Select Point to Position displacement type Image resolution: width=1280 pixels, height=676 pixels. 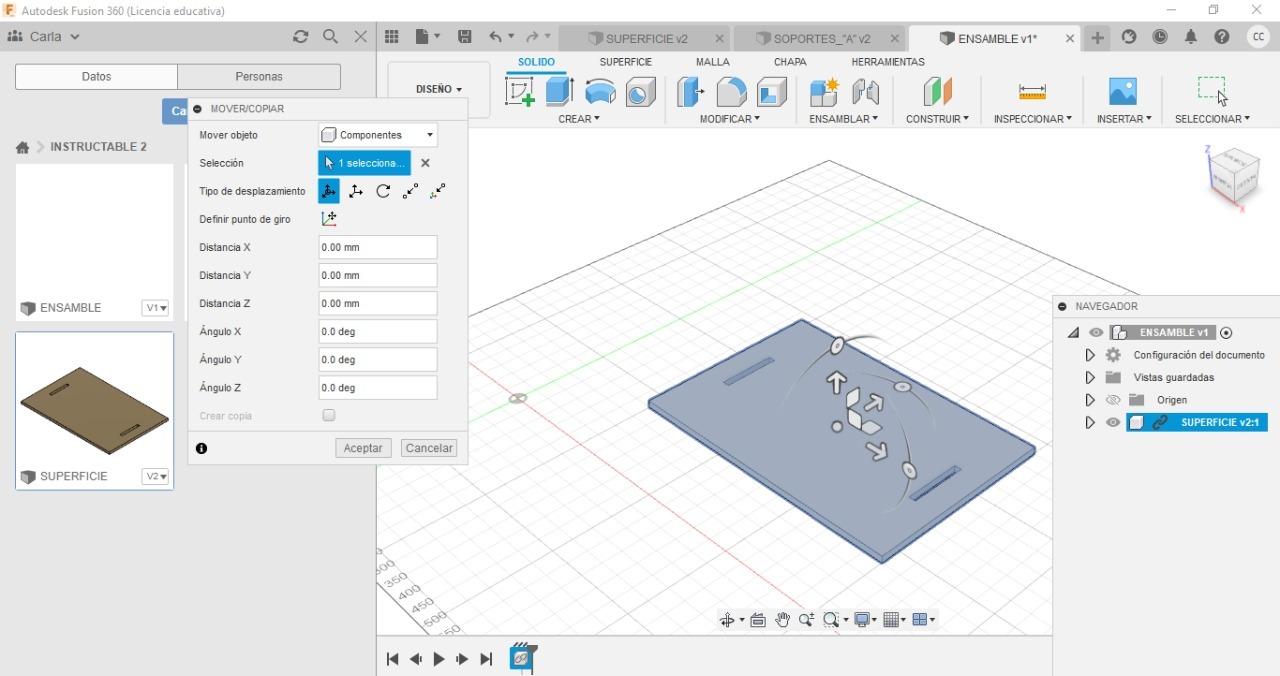(438, 191)
